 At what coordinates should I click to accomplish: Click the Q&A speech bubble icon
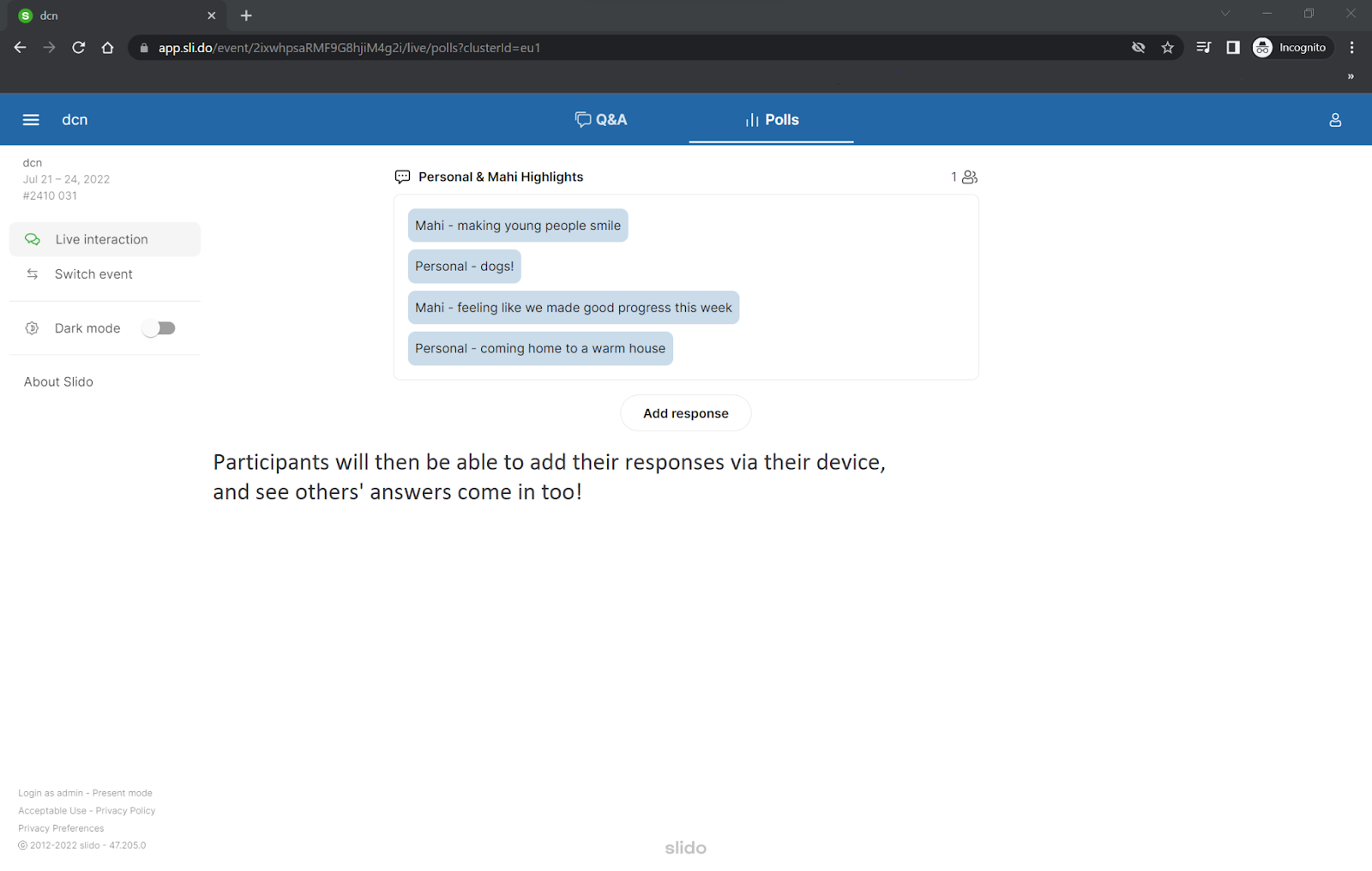(583, 120)
